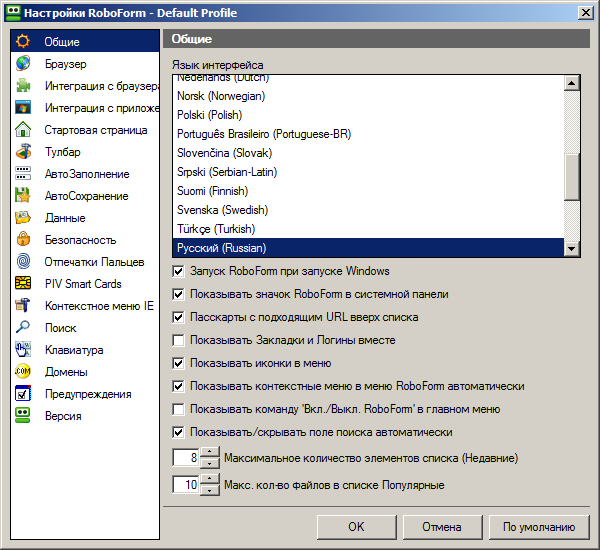Click the По умолчанию button
Image resolution: width=600 pixels, height=550 pixels.
(539, 527)
